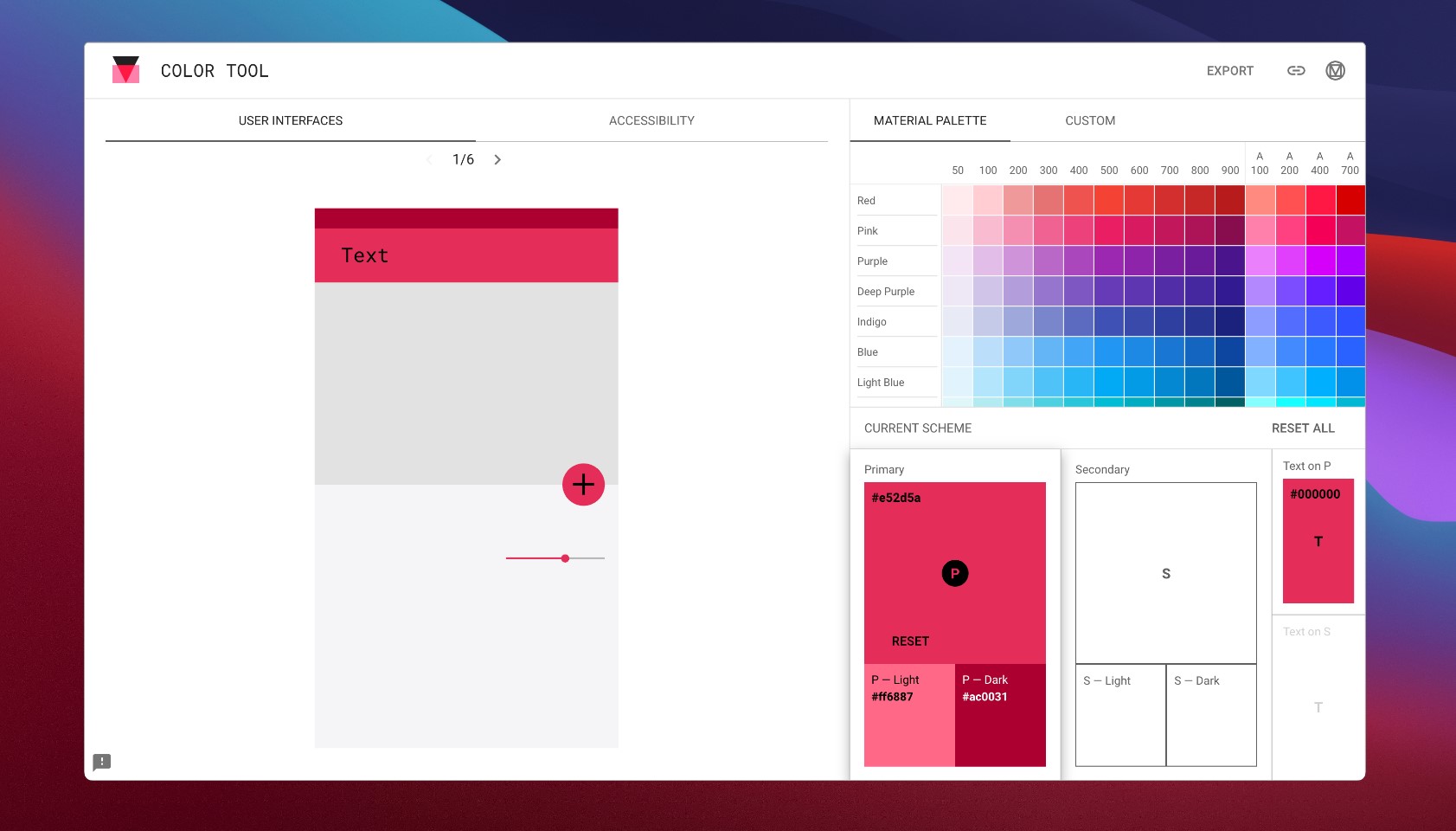Click the plus floating action button in preview
The image size is (1456, 831).
point(583,485)
